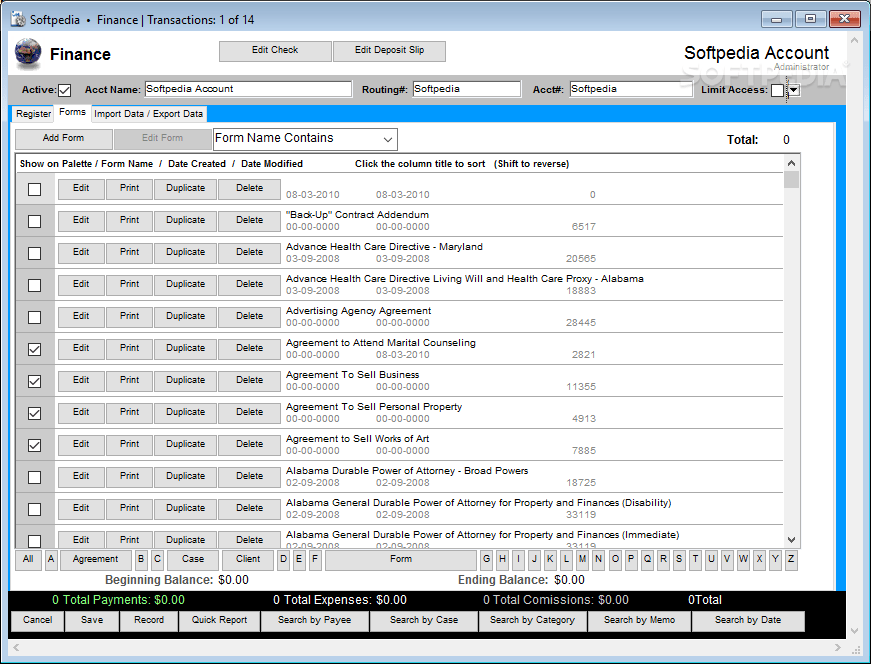871x664 pixels.
Task: Run a Quick Report
Action: (x=219, y=620)
